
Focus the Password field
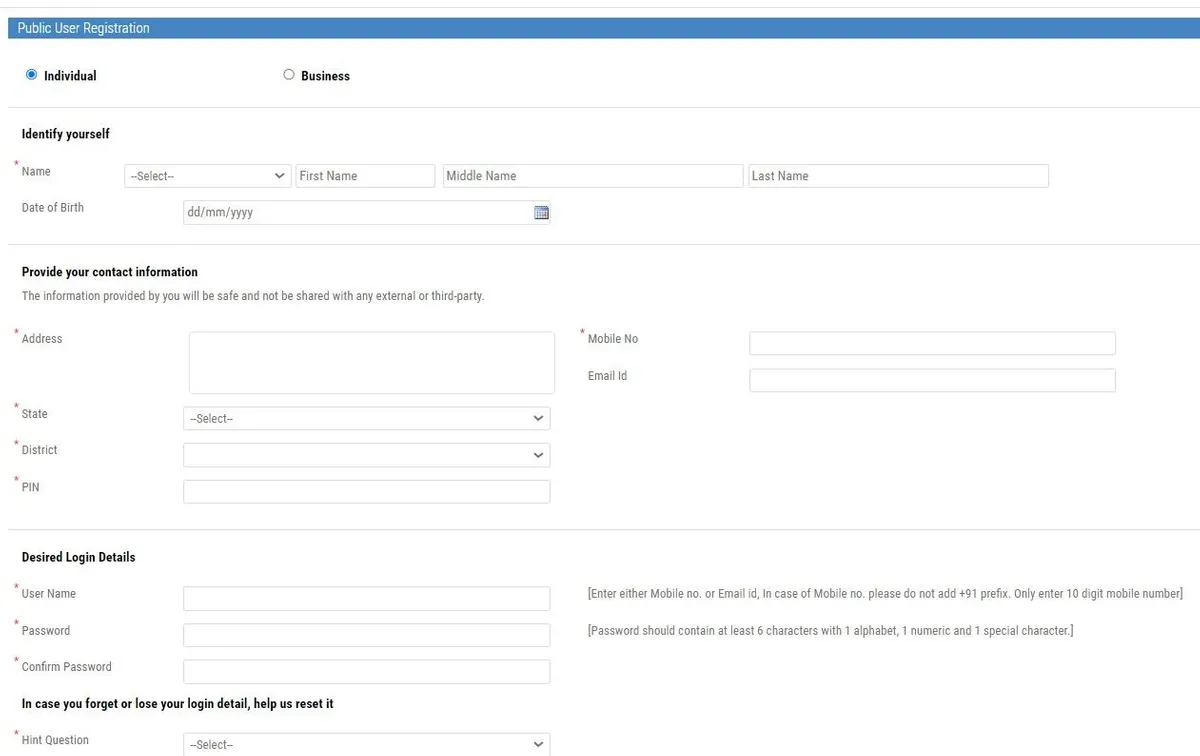(366, 635)
